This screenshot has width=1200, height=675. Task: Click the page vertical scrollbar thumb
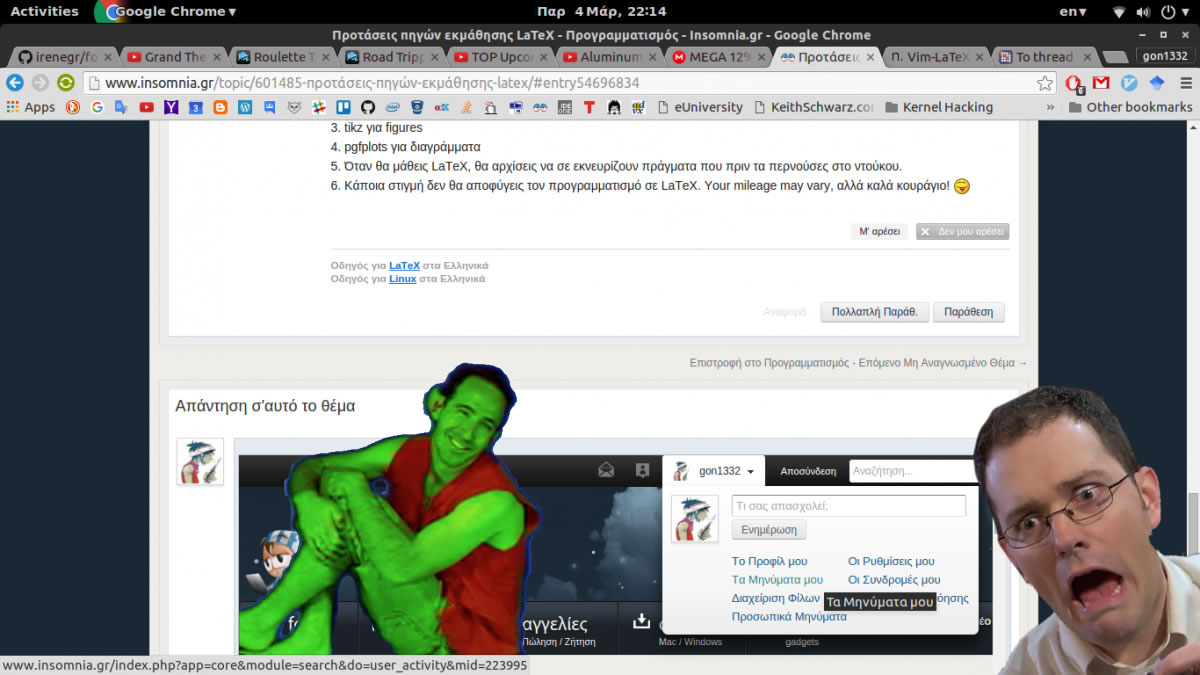1193,522
